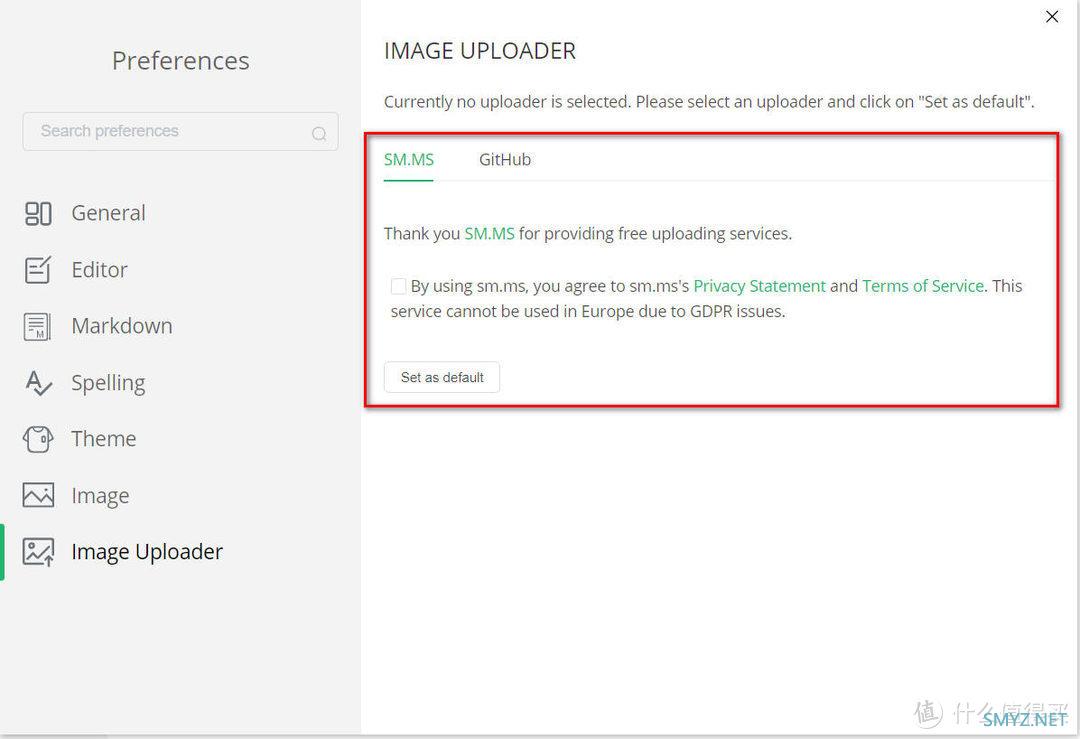This screenshot has height=739, width=1080.
Task: Click the Set as default button
Action: [442, 377]
